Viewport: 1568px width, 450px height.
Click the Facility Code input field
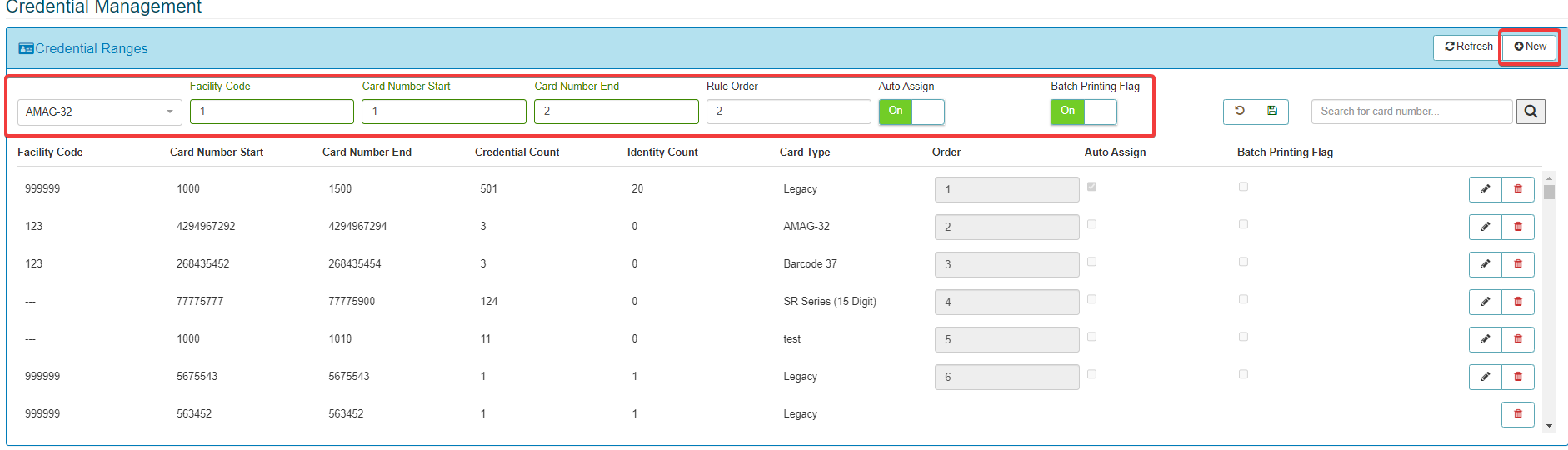(x=272, y=112)
